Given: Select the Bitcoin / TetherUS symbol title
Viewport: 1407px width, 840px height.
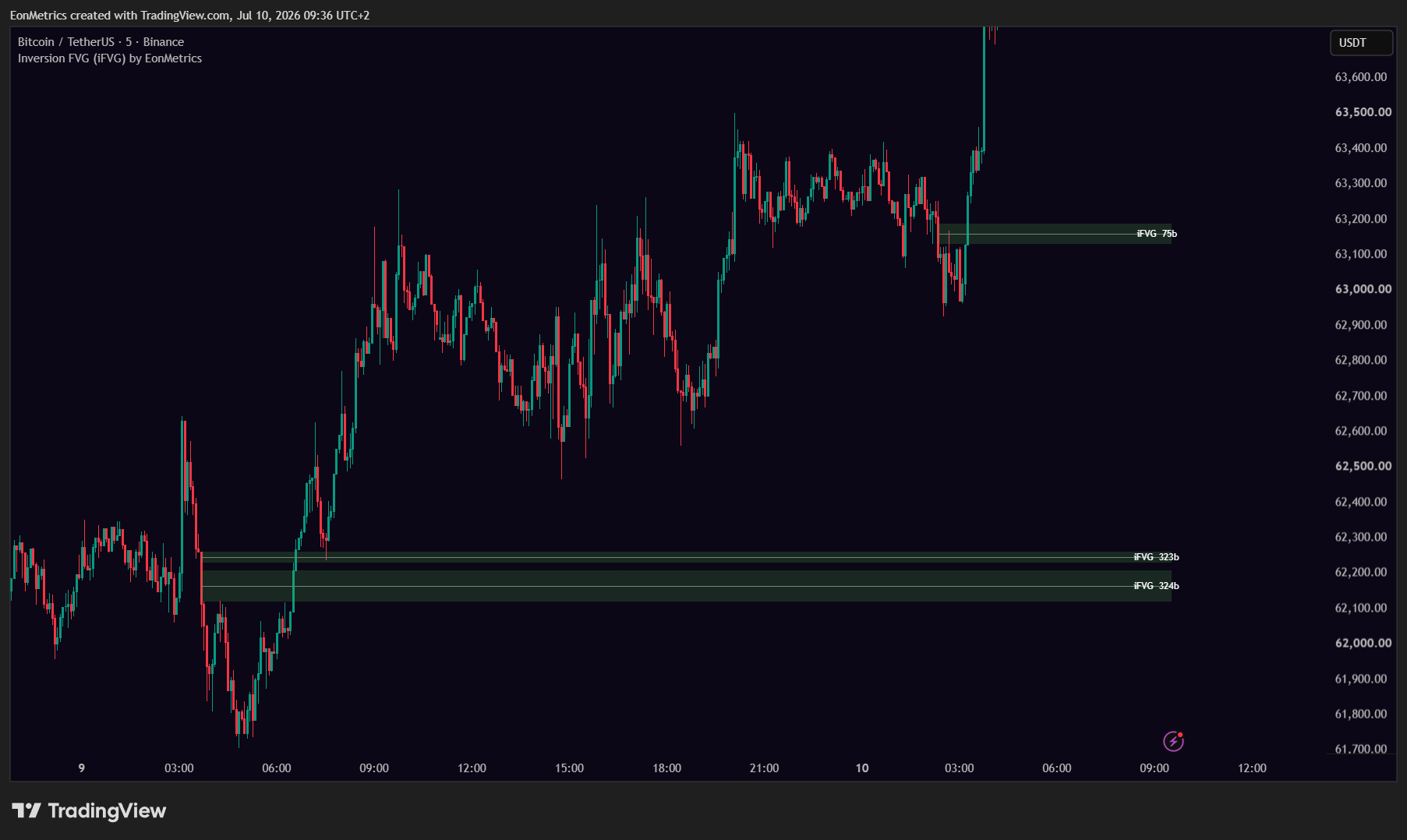Looking at the screenshot, I should click(101, 42).
